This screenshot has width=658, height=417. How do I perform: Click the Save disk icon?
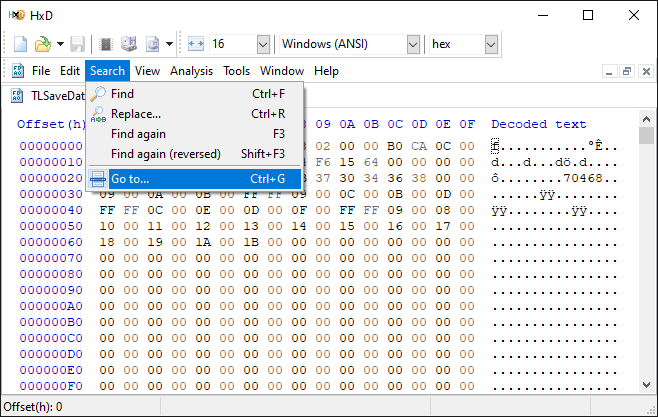77,44
